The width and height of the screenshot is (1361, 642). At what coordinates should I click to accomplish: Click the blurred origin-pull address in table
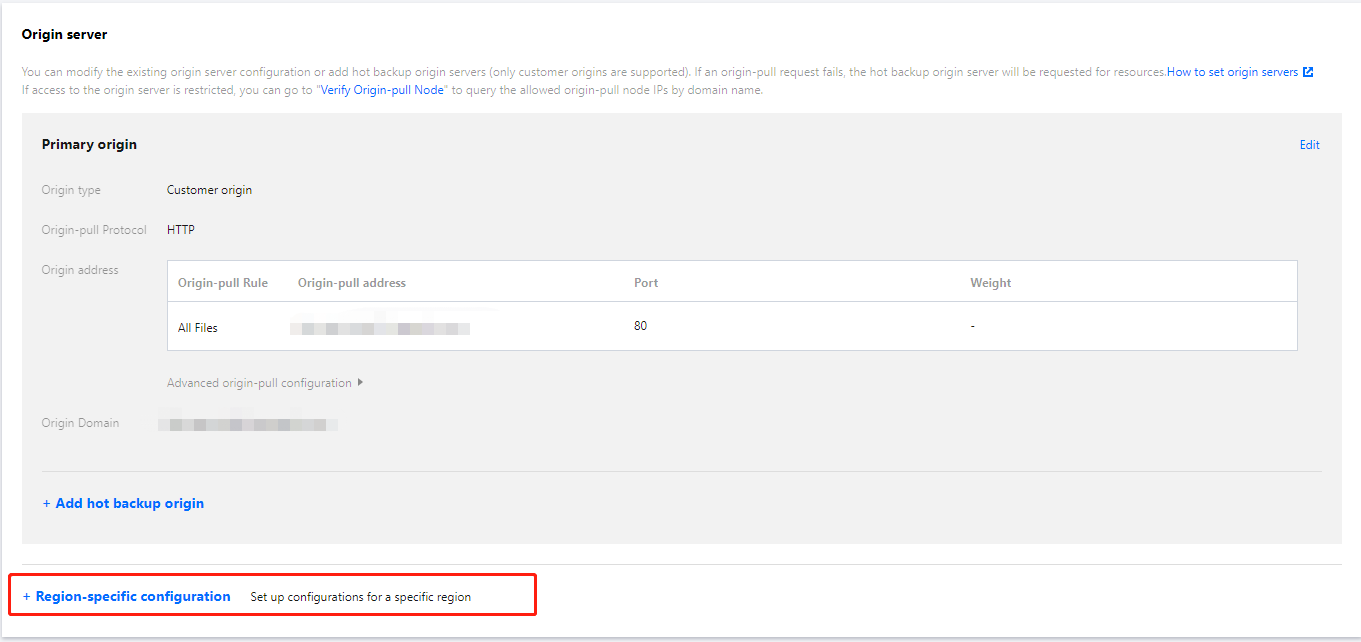click(x=380, y=327)
